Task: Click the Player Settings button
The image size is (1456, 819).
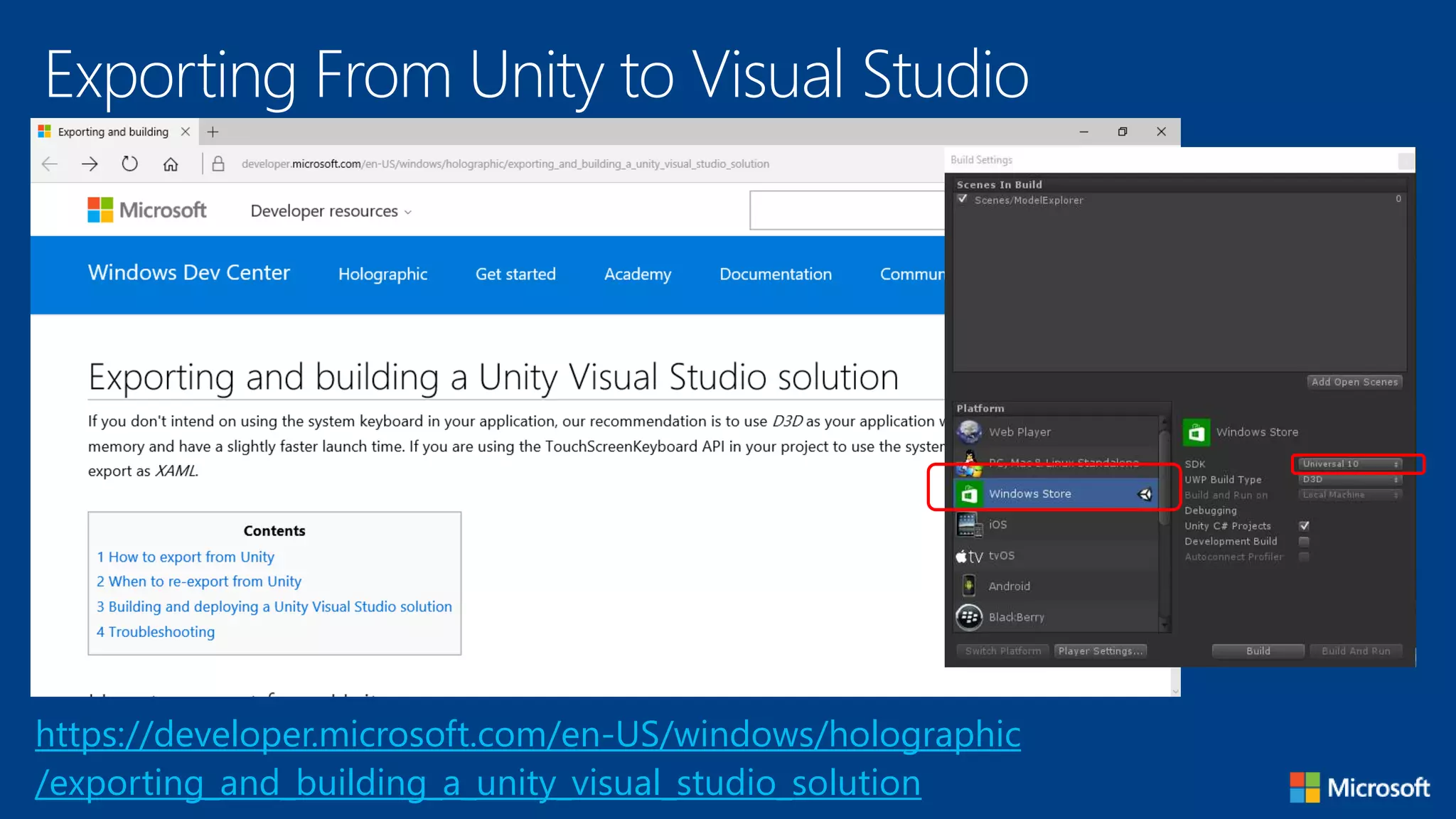Action: 1101,651
